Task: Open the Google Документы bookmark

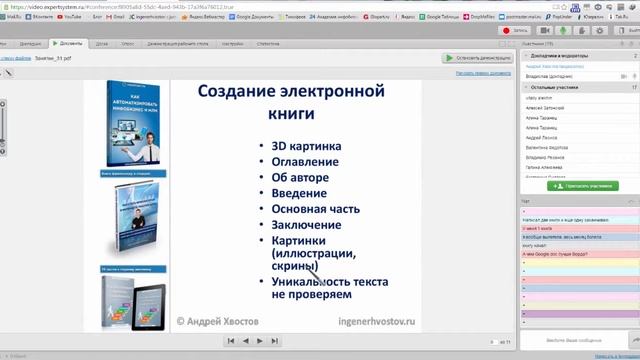Action: click(251, 17)
